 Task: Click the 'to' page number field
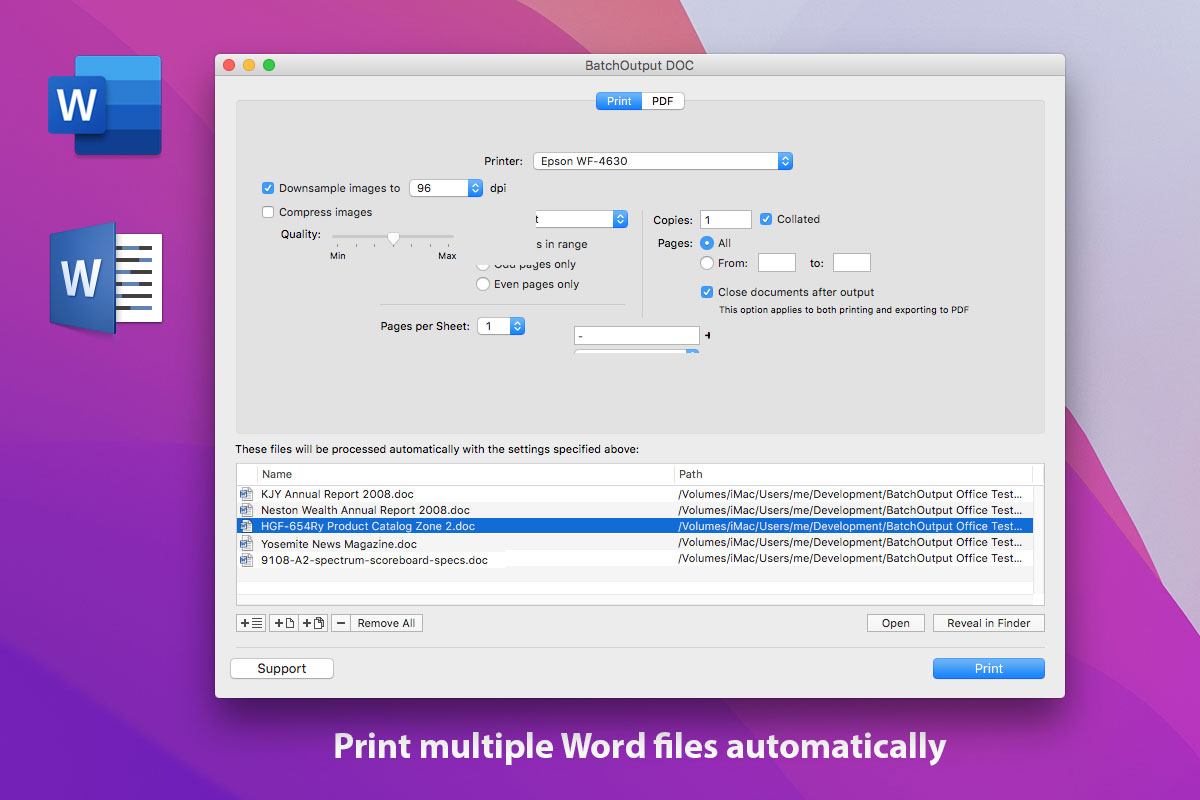852,263
